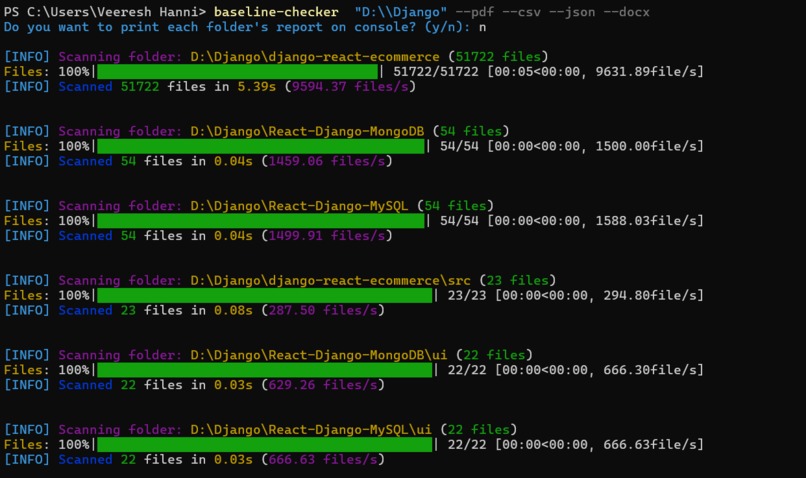Viewport: 806px width, 478px height.
Task: Click the --json flag
Action: 572,12
